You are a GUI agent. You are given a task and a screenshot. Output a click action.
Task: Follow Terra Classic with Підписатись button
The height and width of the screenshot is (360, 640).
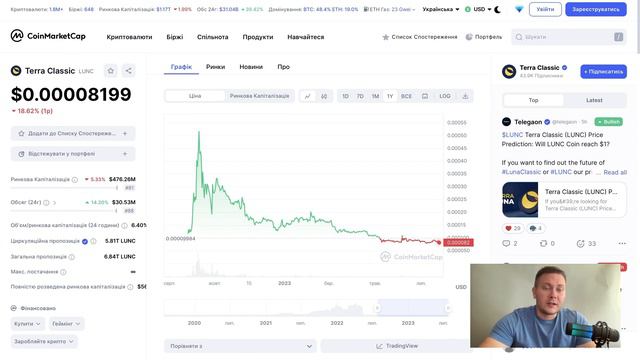coord(603,71)
